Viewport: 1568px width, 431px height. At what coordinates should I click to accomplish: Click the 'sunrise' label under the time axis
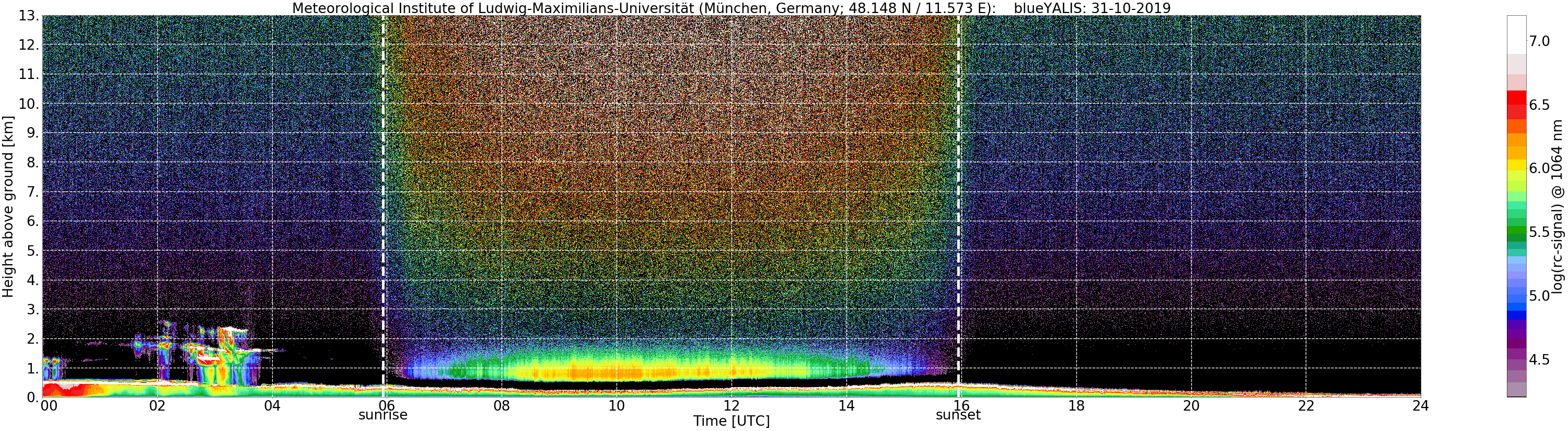[x=383, y=415]
